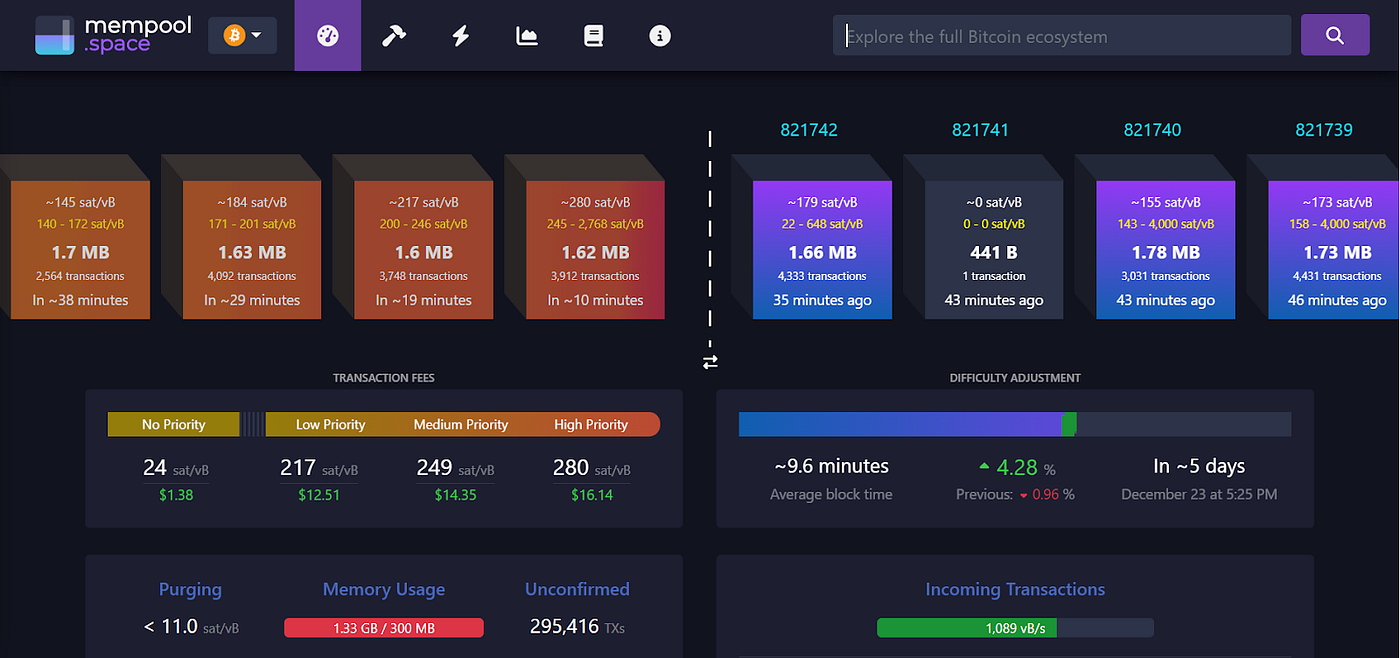
Task: Click the difficulty adjustment progress bar
Action: tap(1014, 424)
